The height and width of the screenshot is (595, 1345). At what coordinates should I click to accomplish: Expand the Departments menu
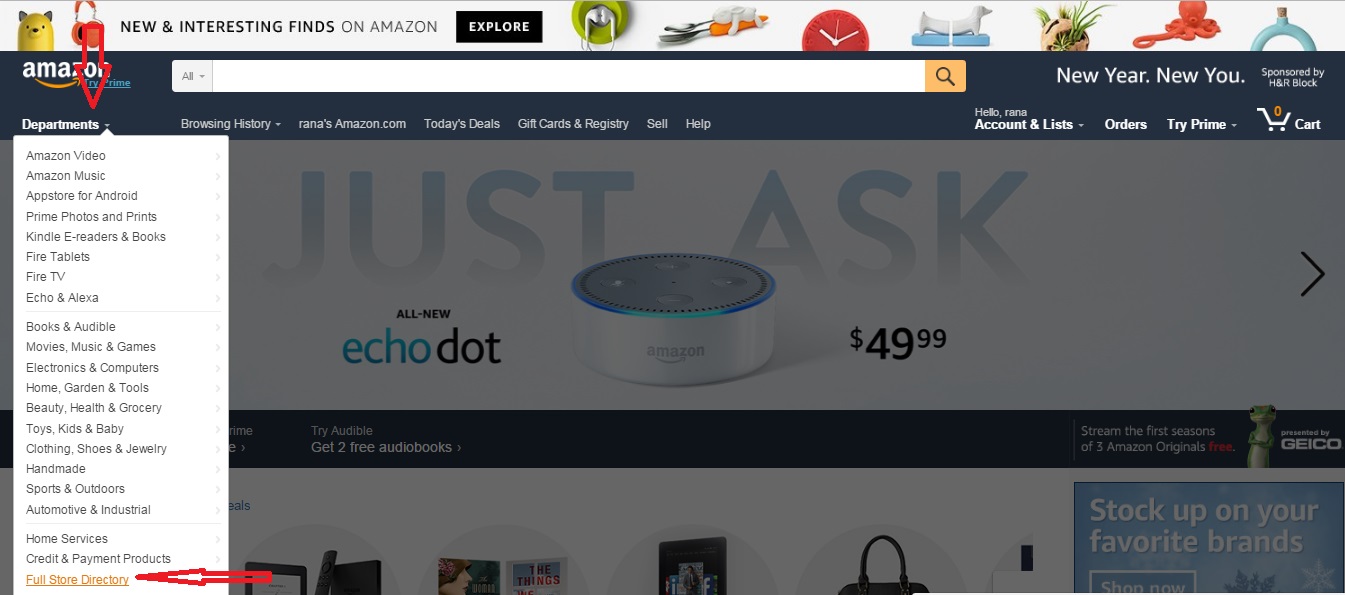pyautogui.click(x=65, y=125)
